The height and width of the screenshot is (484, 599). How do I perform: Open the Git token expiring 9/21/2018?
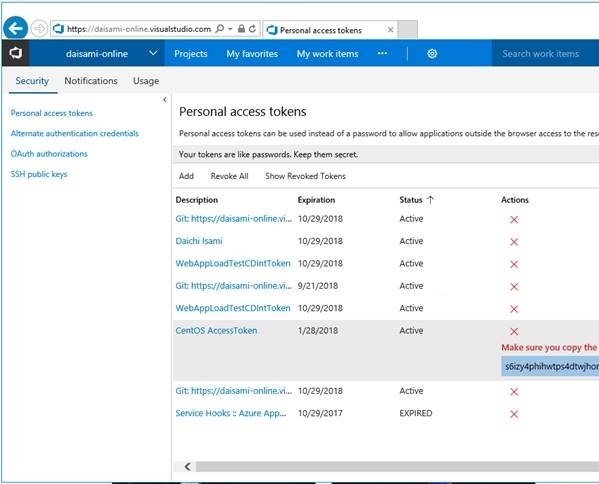coord(233,286)
